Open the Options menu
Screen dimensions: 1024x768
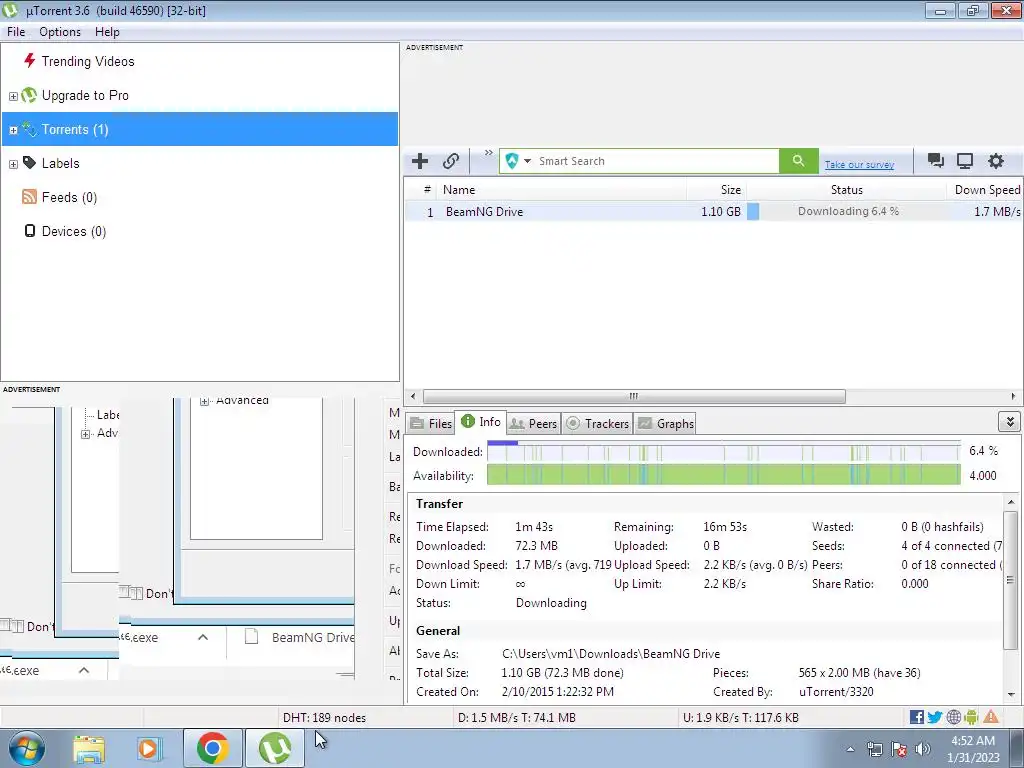coord(60,32)
